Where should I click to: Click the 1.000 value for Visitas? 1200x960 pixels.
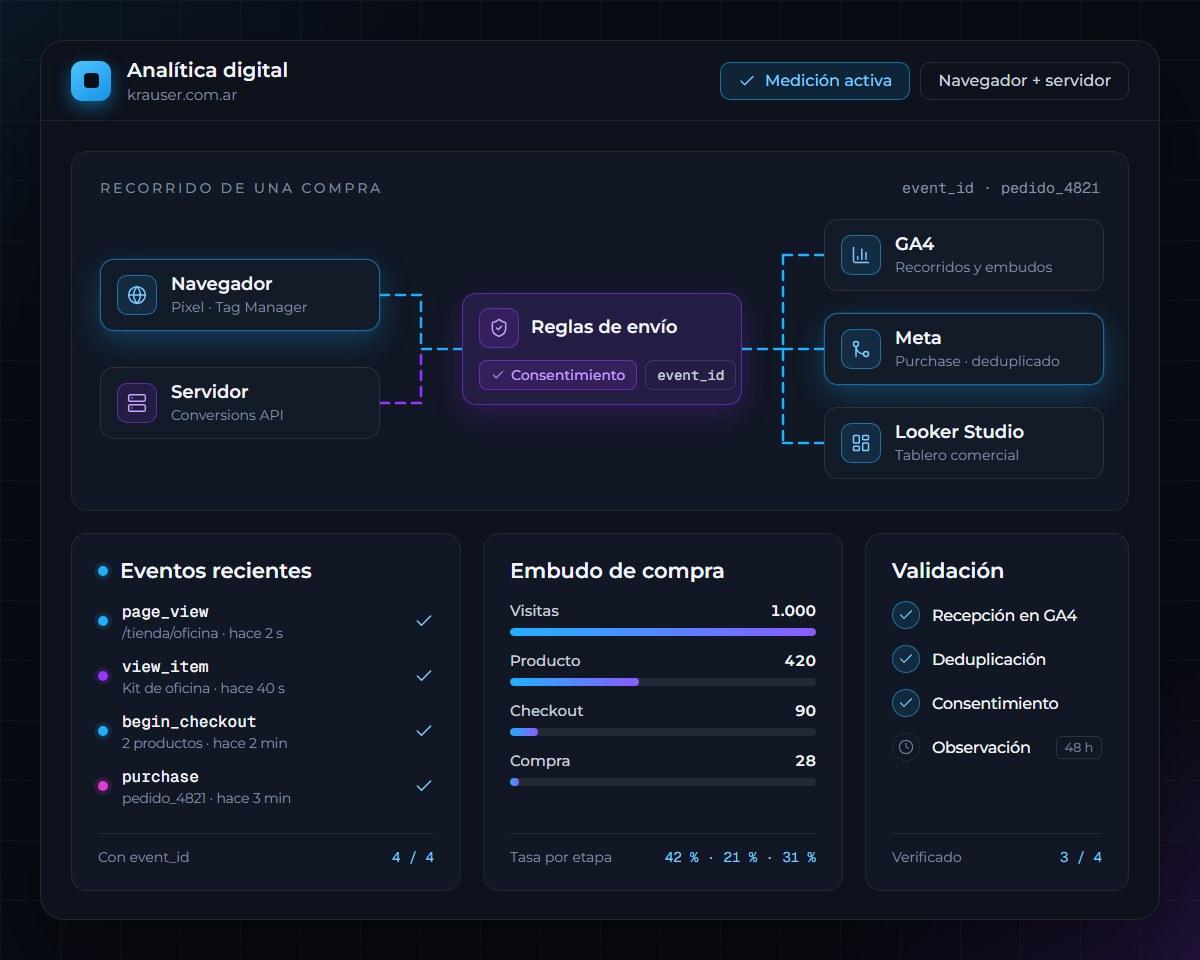[793, 611]
